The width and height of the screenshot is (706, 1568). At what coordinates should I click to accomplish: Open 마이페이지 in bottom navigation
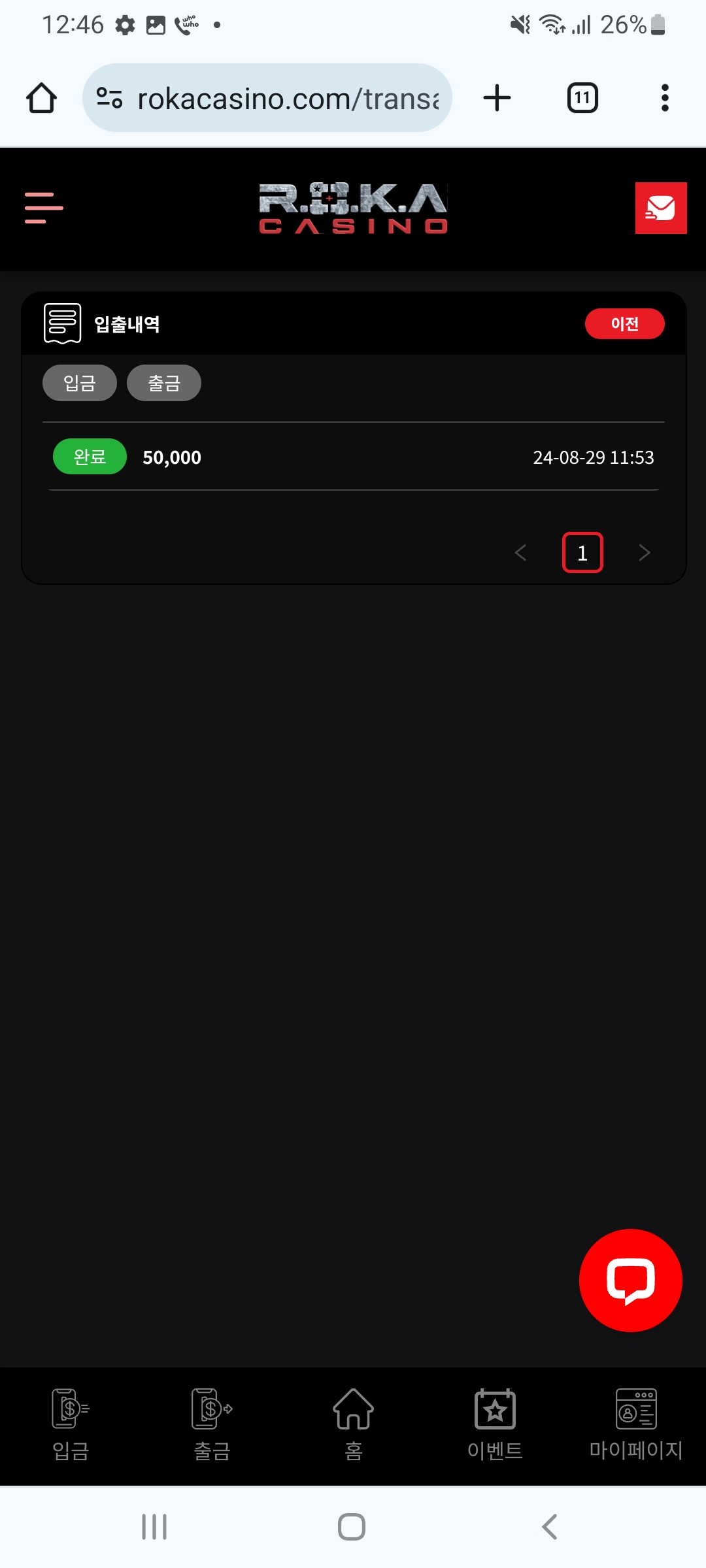coord(636,1424)
